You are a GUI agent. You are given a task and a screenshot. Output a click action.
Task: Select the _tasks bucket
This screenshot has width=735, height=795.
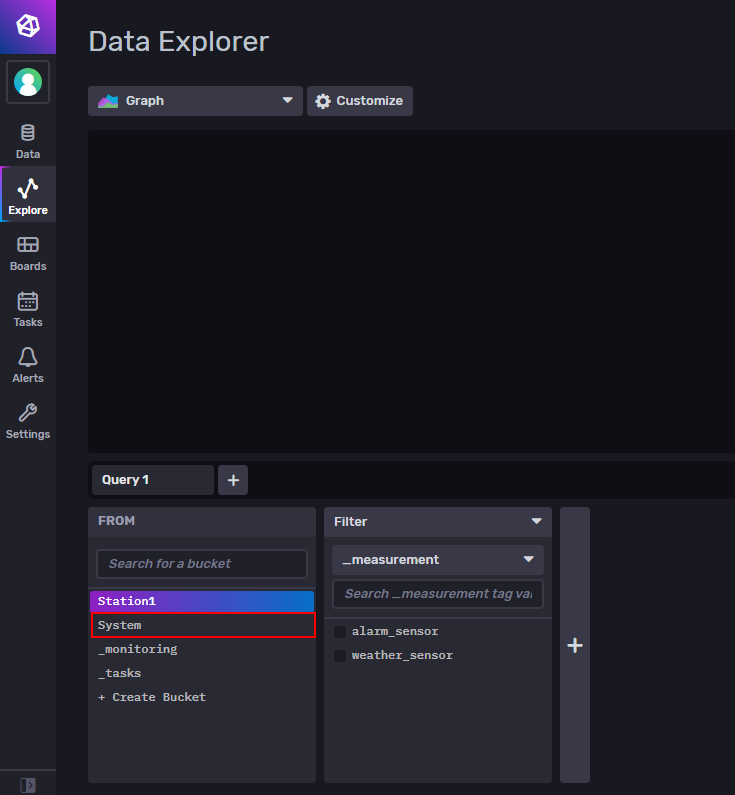(x=202, y=673)
